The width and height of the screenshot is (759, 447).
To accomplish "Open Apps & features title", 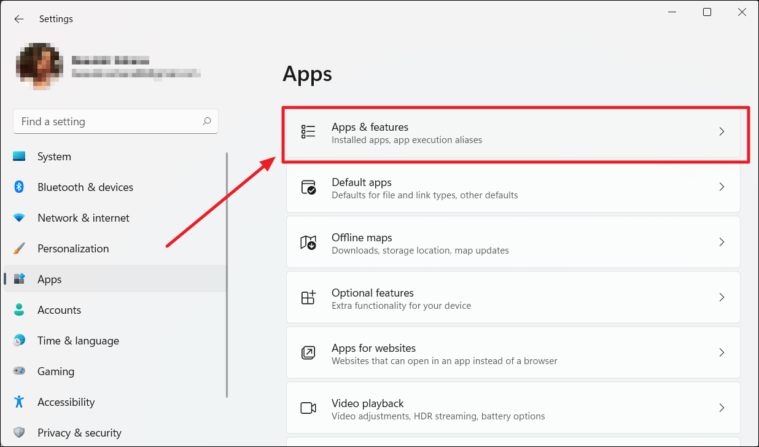I will point(370,127).
